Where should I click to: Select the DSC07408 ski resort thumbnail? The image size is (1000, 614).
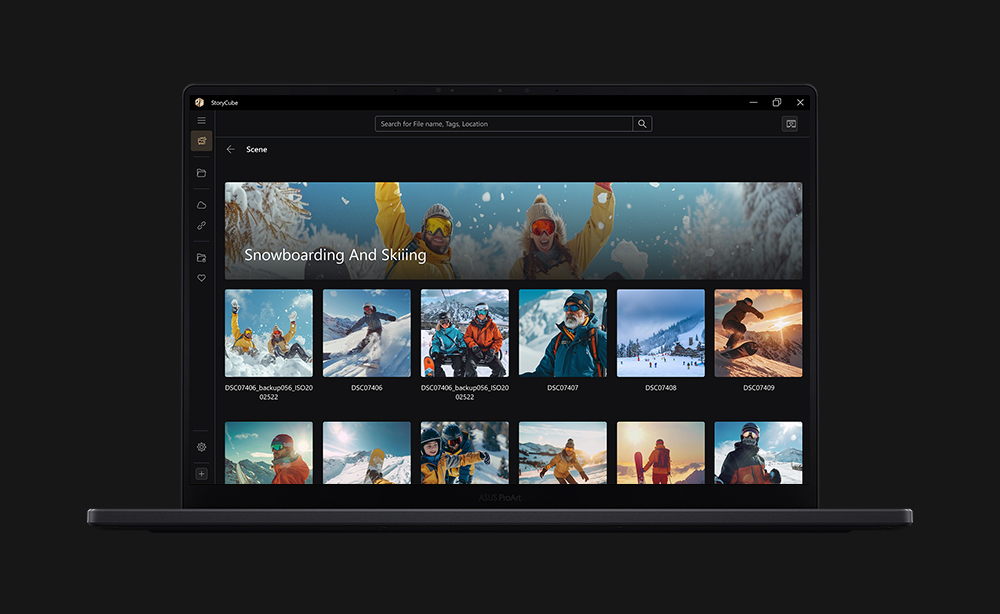[x=660, y=333]
